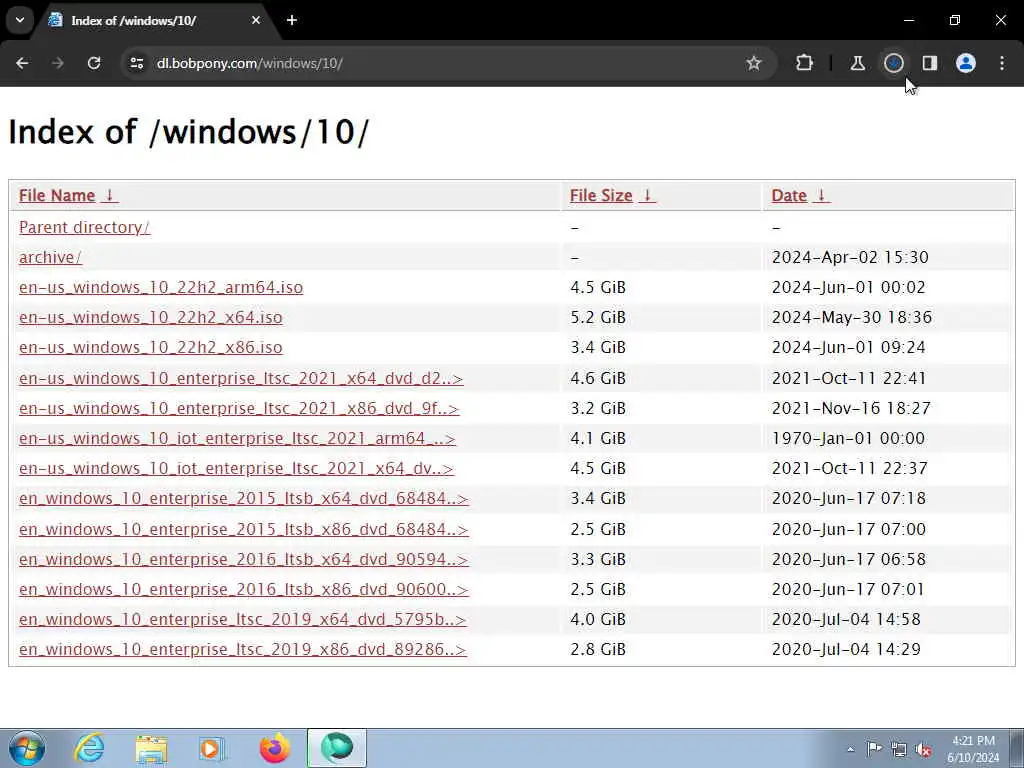
Task: Open the clock showing 4:21 PM
Action: tap(973, 749)
